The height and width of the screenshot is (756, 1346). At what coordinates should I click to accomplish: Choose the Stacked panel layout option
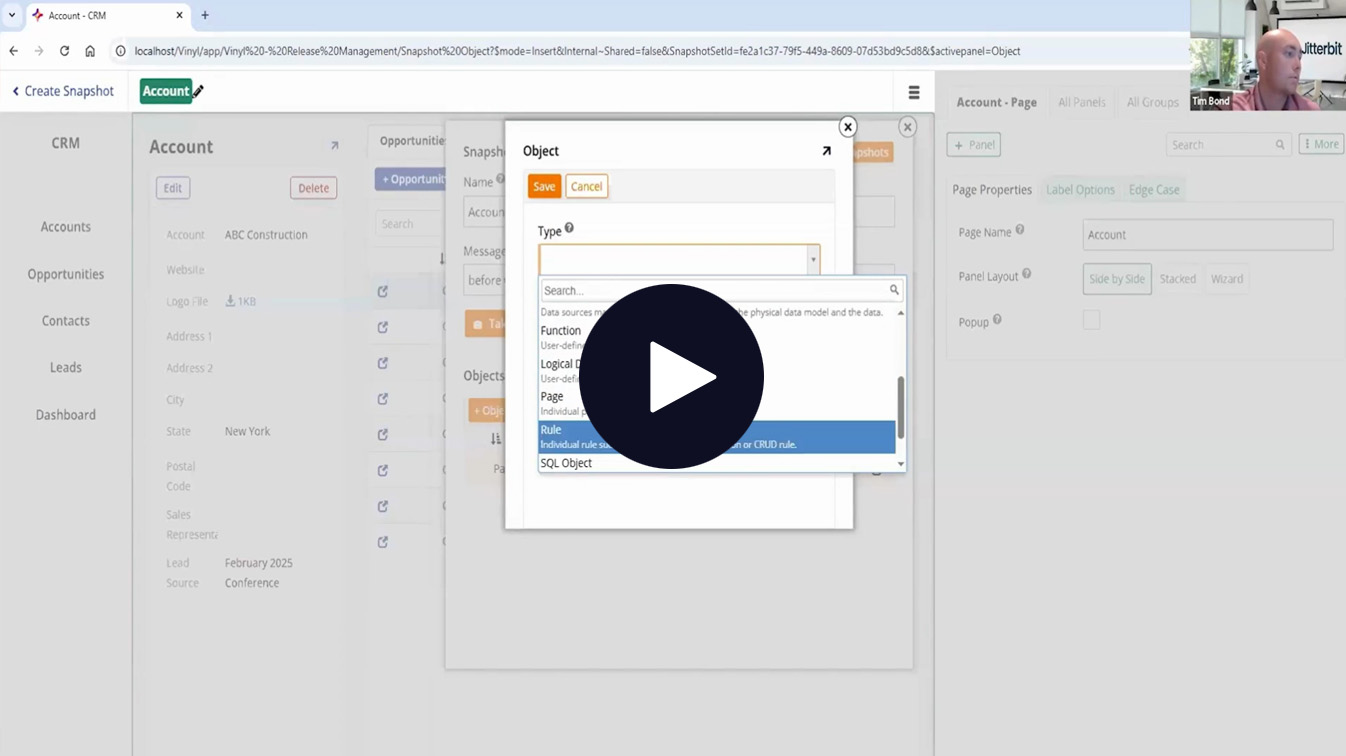[x=1177, y=279]
